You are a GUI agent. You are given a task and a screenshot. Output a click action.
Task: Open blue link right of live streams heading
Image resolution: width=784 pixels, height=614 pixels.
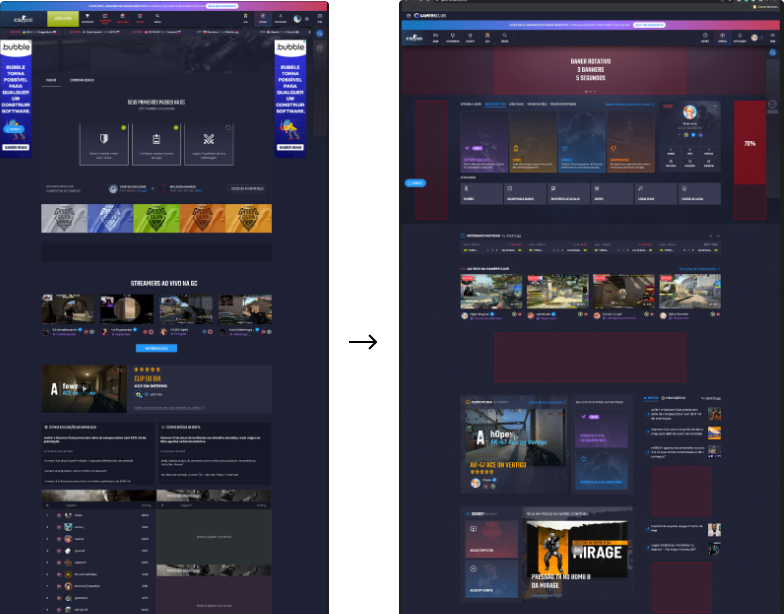point(699,269)
